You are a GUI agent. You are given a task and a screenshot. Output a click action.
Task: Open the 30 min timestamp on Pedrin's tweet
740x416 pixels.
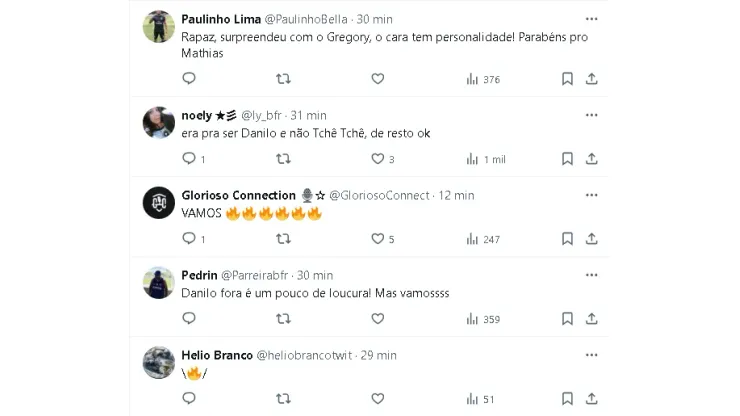pyautogui.click(x=315, y=275)
